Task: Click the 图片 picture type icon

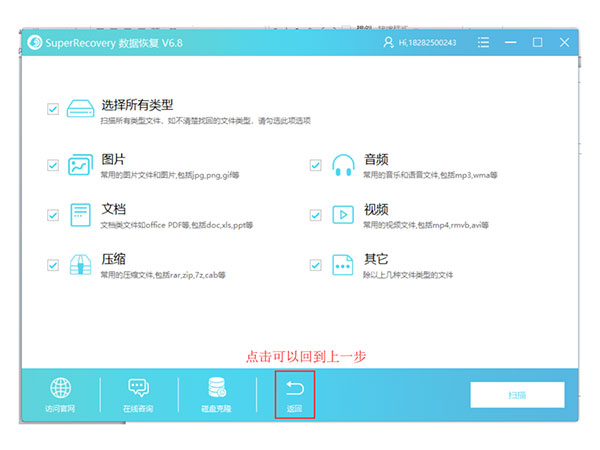Action: [x=81, y=165]
